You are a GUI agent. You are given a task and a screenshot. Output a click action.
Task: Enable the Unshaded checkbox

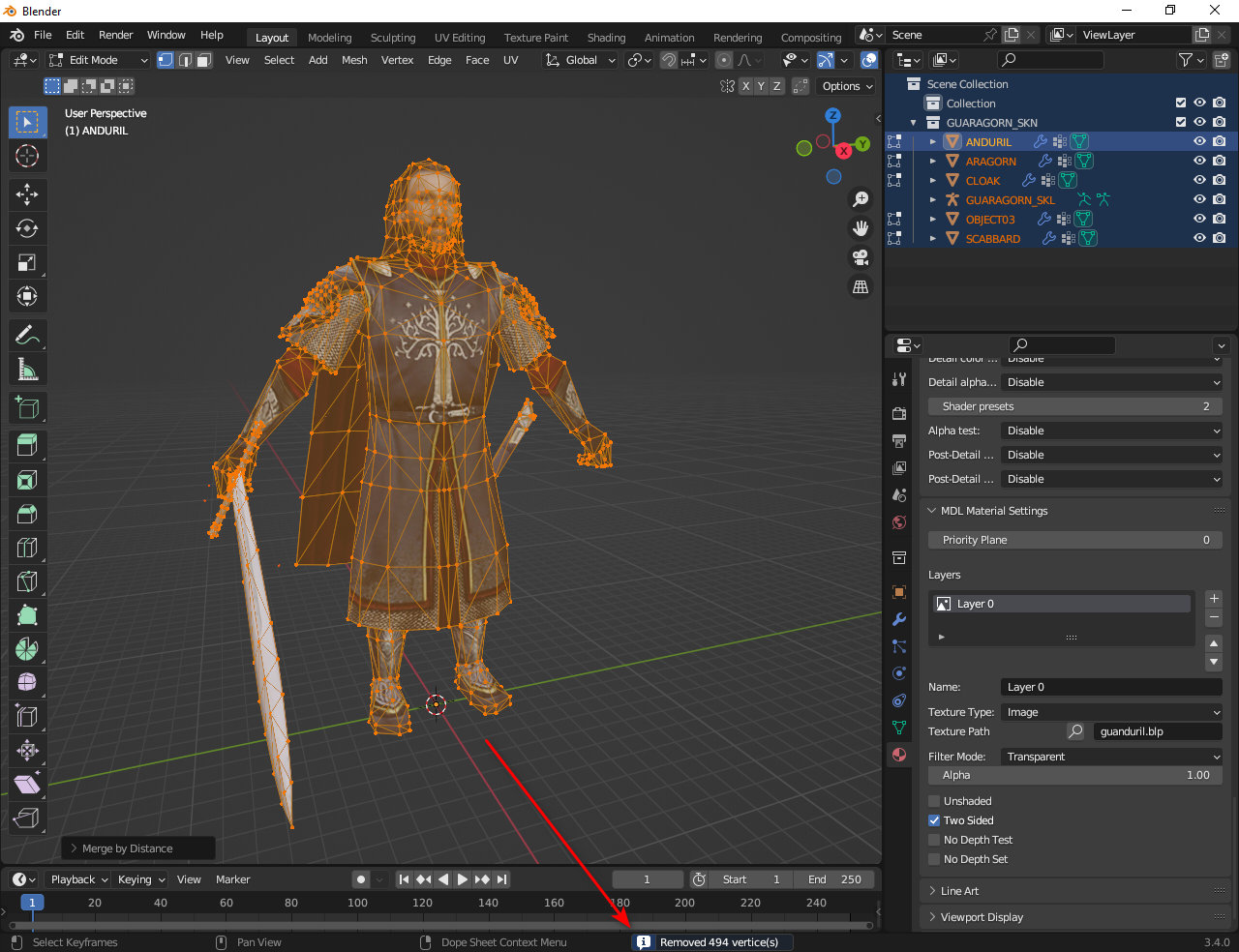[934, 801]
